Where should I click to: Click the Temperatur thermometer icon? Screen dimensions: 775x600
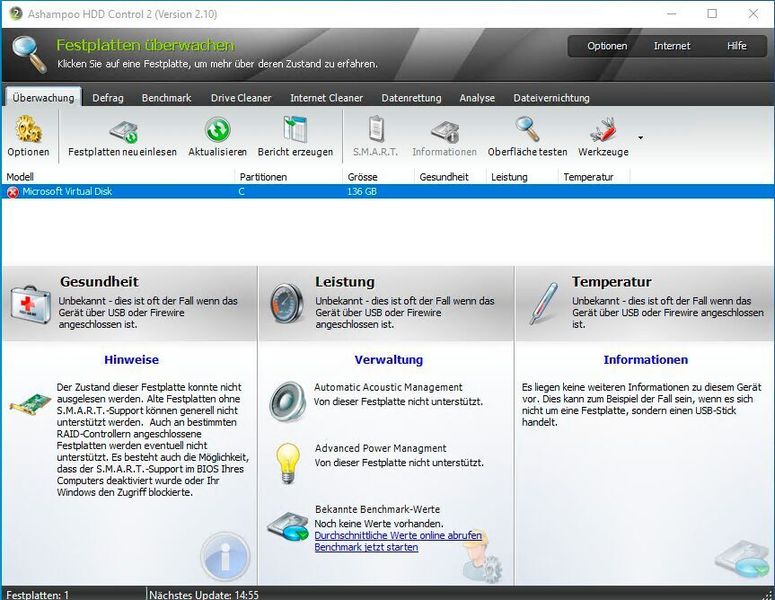click(x=543, y=303)
